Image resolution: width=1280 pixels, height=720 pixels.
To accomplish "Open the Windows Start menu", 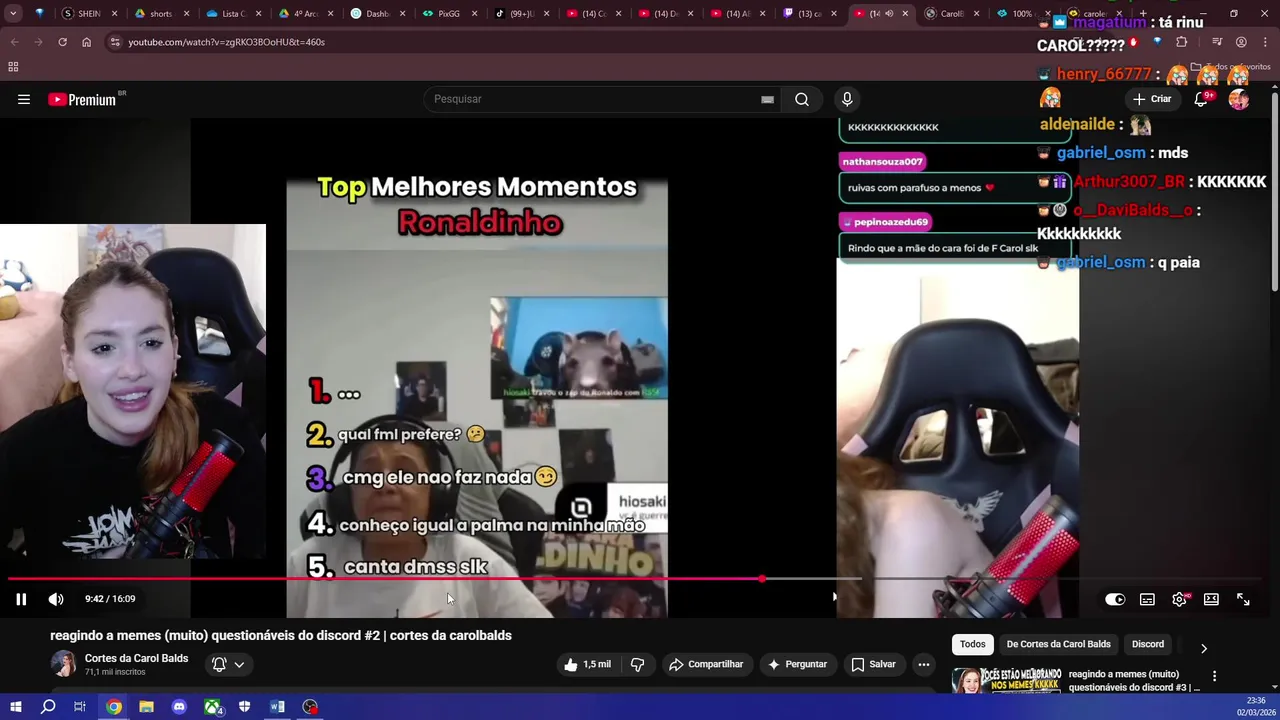I will pyautogui.click(x=15, y=707).
